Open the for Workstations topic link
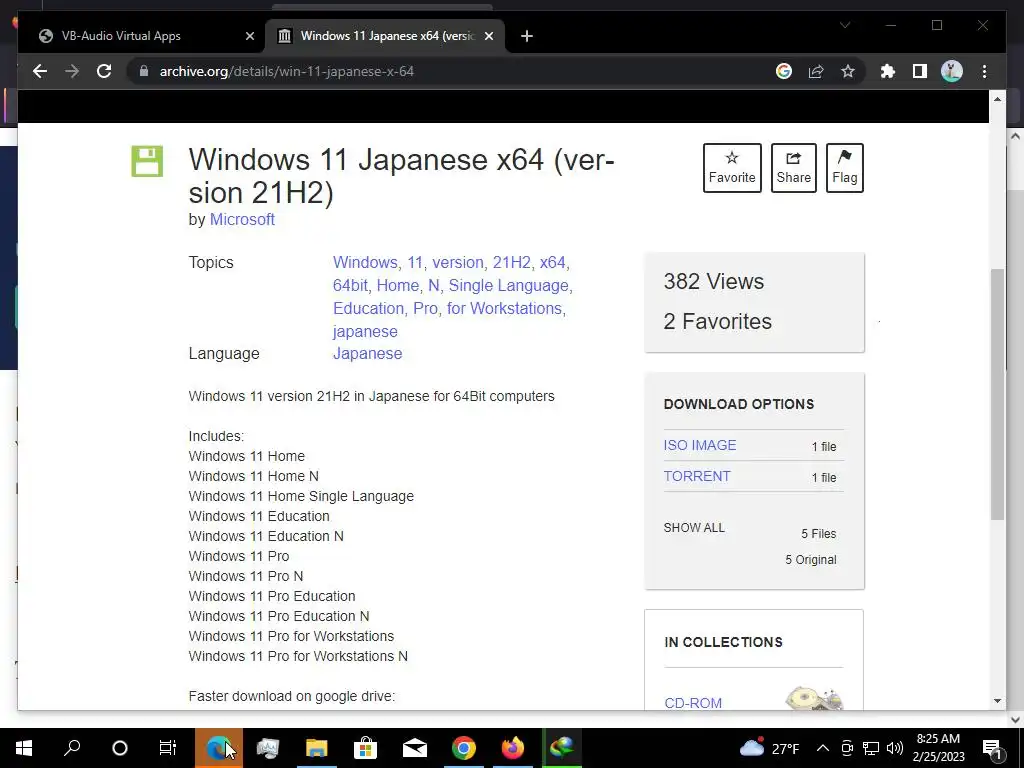Image resolution: width=1024 pixels, height=768 pixels. [x=504, y=308]
